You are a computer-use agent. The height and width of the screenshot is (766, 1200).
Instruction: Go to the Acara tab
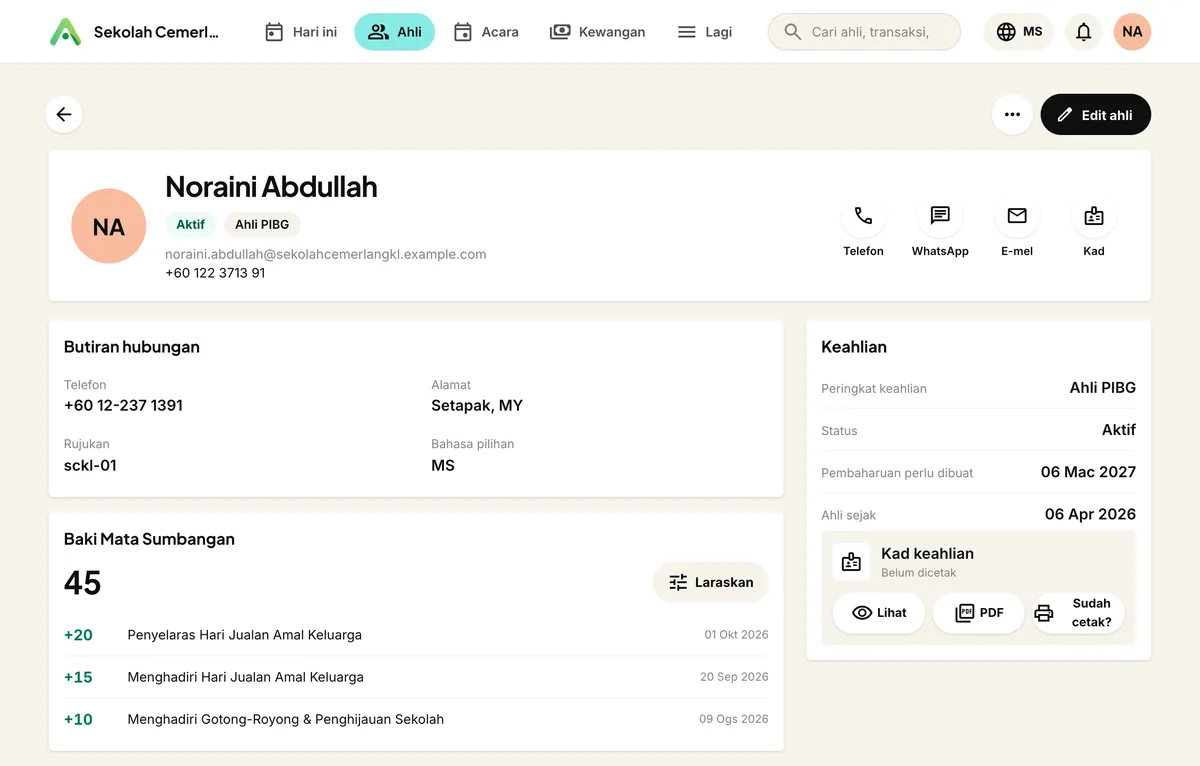[486, 32]
